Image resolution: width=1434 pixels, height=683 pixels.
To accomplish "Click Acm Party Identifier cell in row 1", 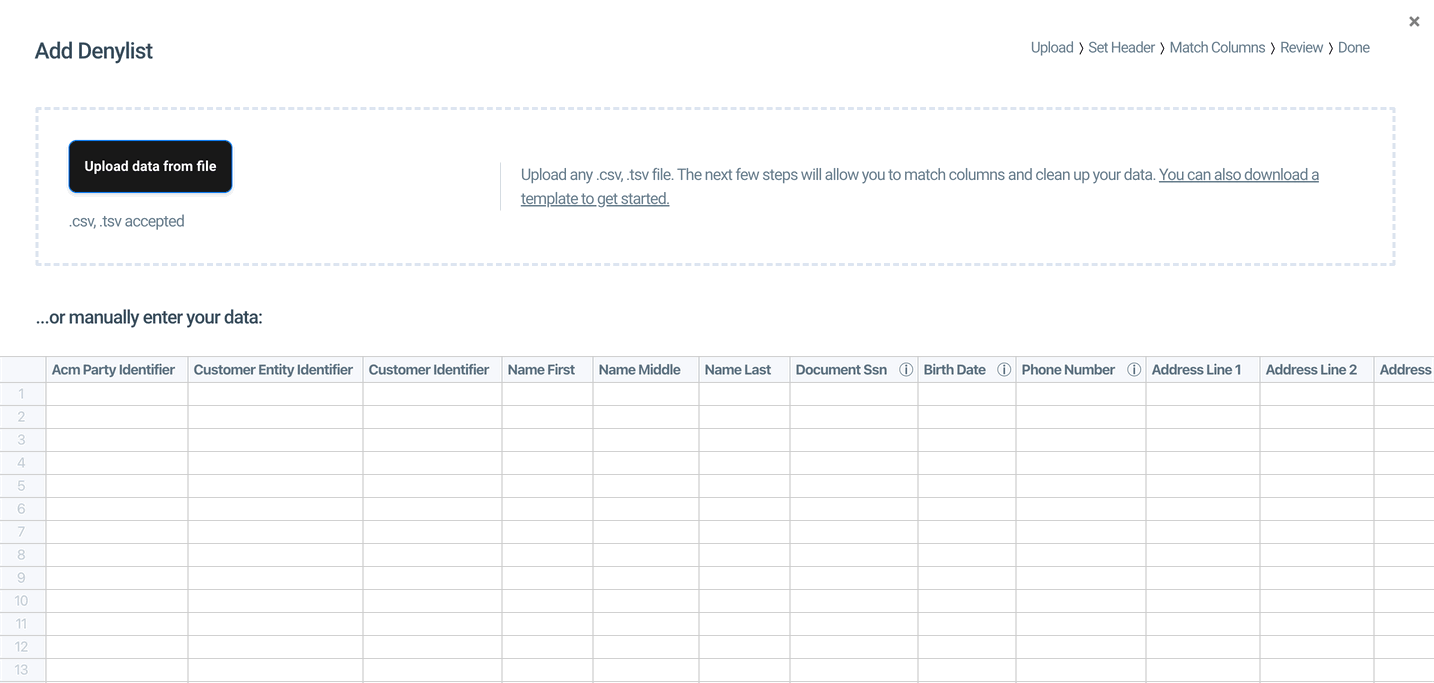I will point(117,394).
